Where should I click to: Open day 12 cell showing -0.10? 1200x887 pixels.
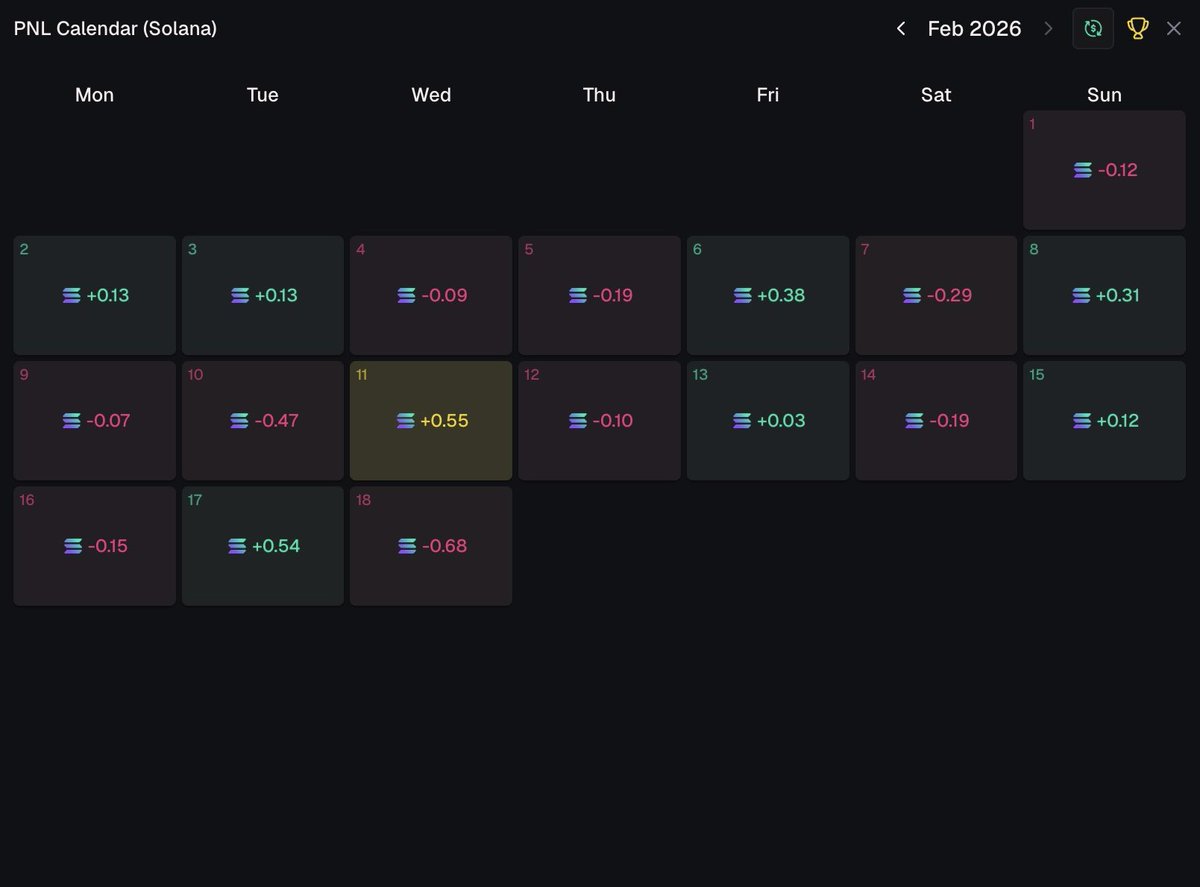pos(599,421)
